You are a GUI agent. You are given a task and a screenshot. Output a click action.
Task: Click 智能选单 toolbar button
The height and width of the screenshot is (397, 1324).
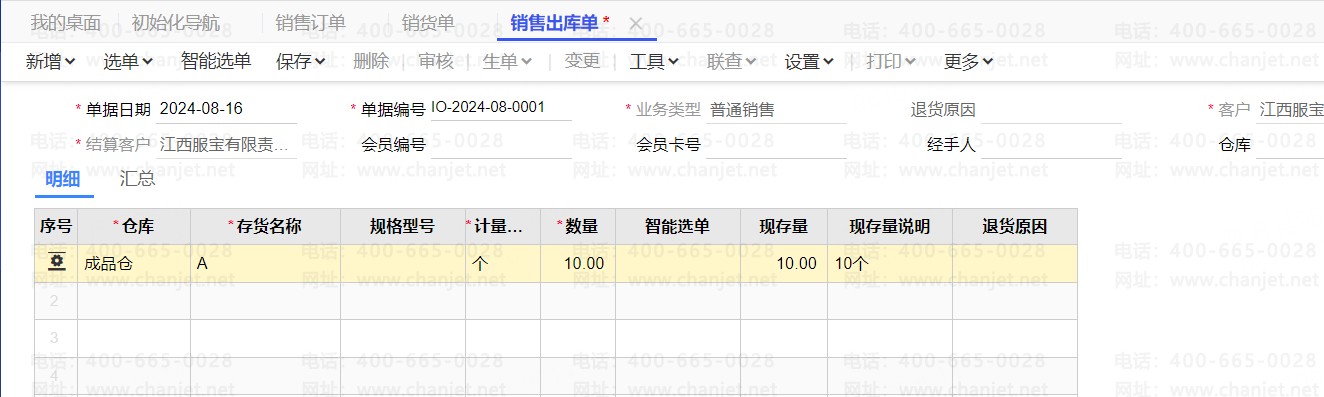216,62
